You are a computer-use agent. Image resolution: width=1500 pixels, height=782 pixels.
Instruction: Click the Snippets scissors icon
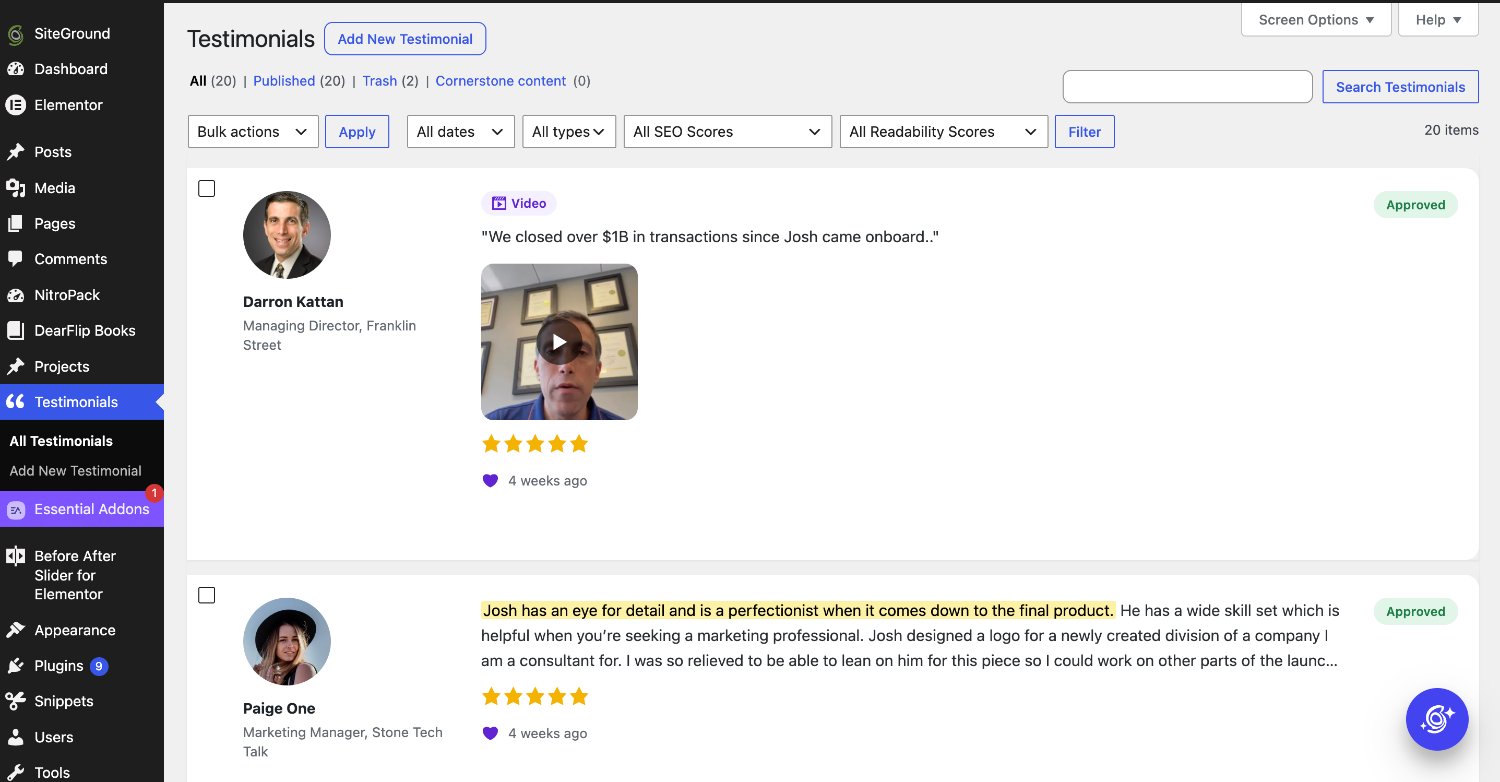point(15,702)
